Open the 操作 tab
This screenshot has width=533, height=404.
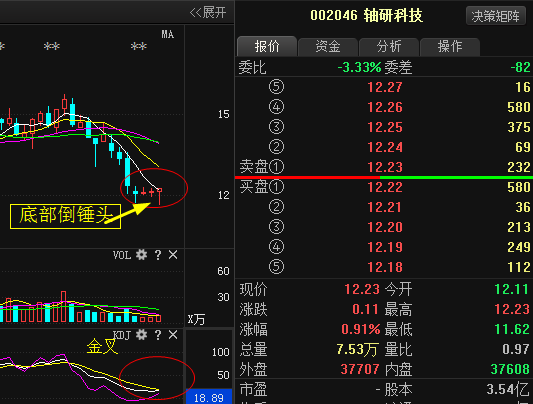pos(450,47)
